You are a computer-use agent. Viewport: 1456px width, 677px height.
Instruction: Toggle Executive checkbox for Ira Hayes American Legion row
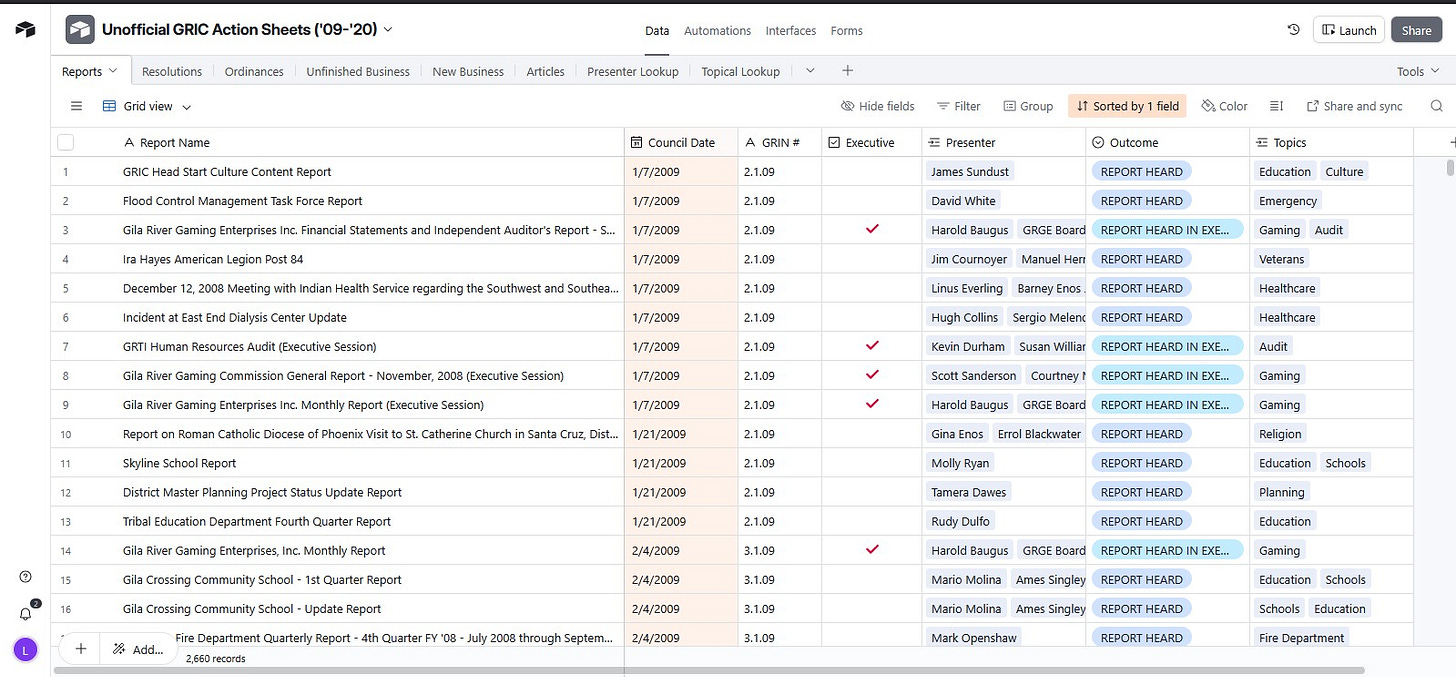[x=872, y=258]
